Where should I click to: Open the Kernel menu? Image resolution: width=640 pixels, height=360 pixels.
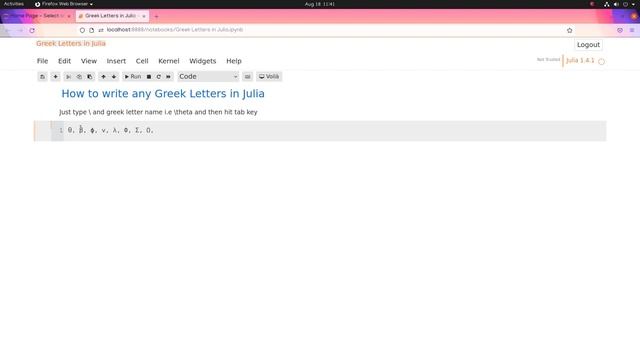coord(169,61)
